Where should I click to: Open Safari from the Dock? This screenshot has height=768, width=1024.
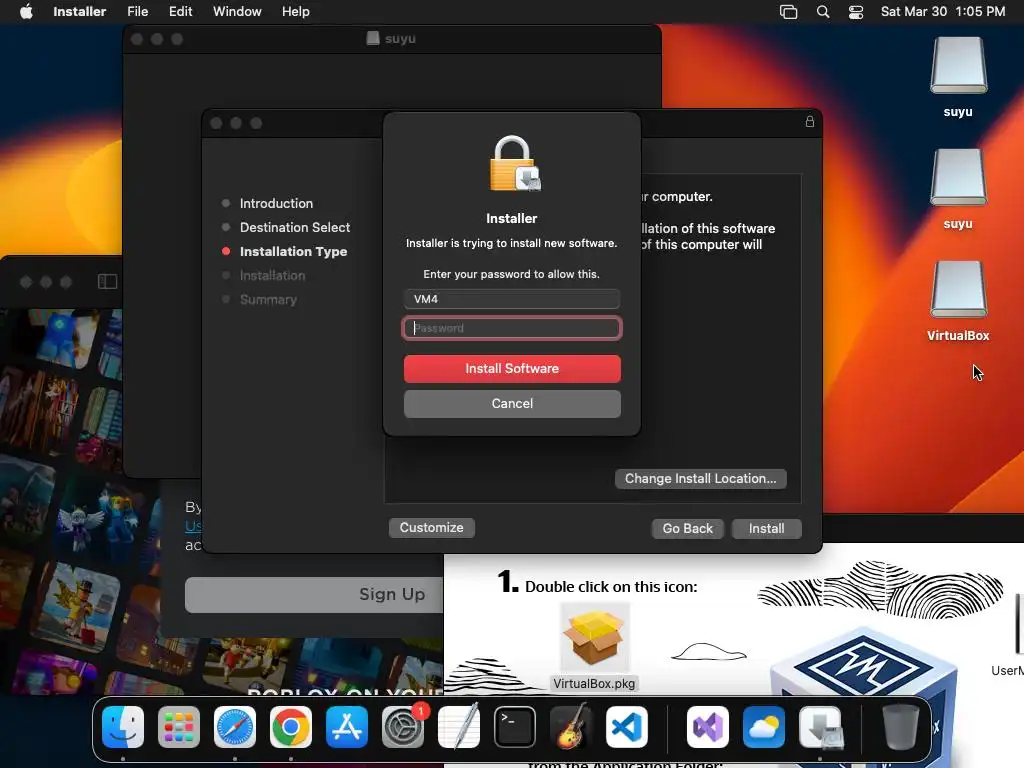point(235,727)
